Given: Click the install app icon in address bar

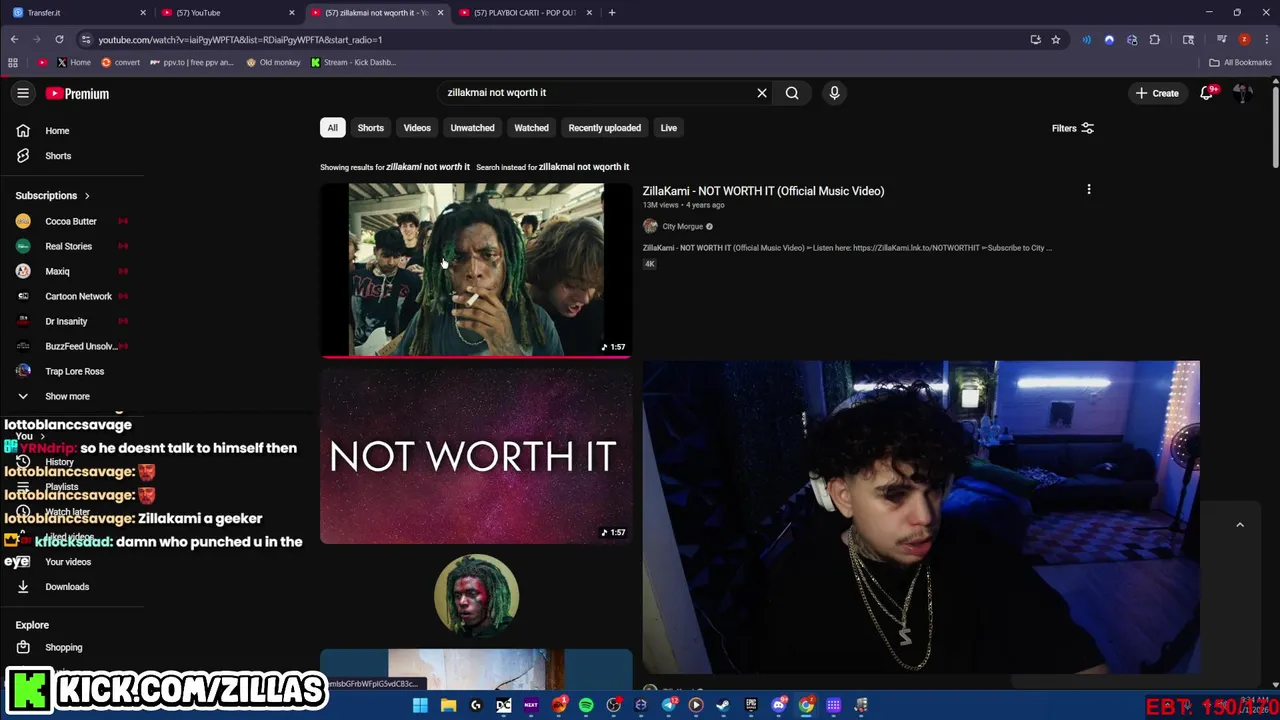Looking at the screenshot, I should [1035, 40].
